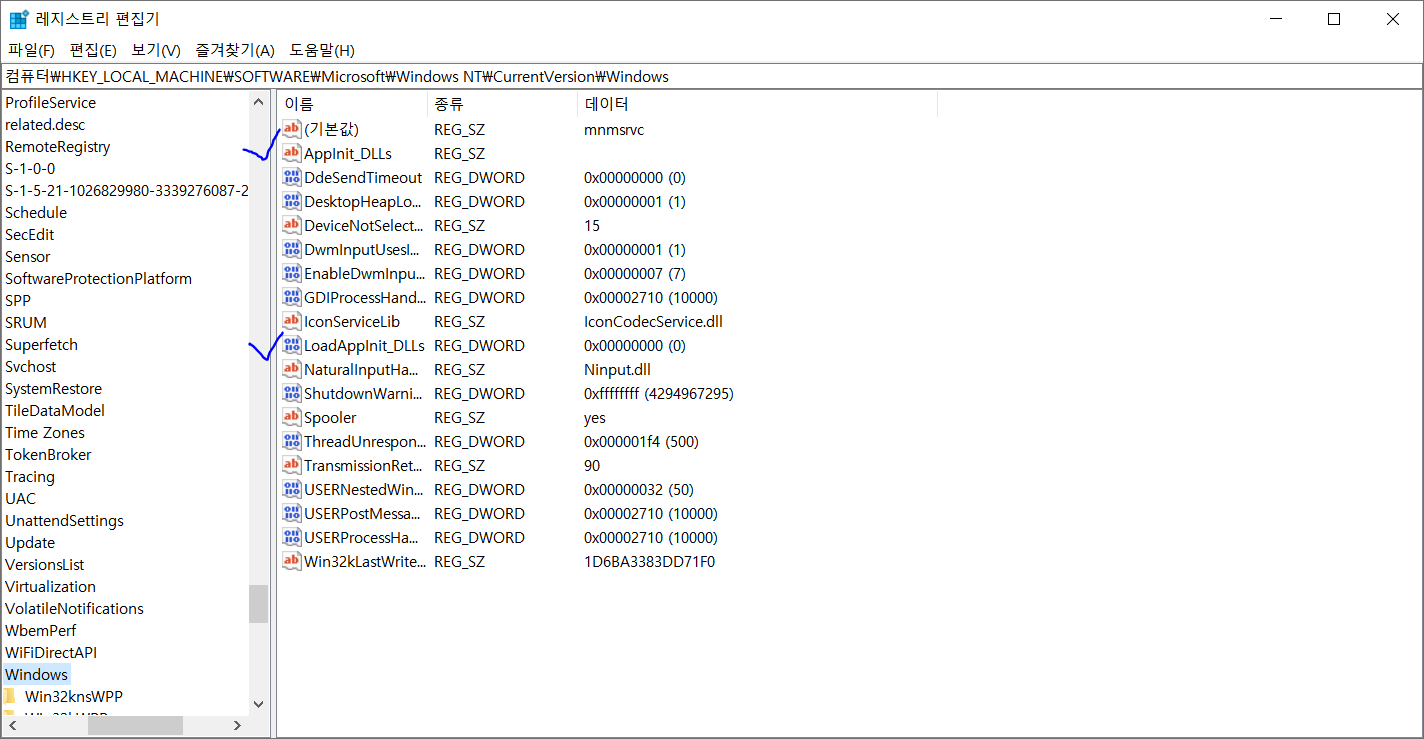Select the WiFiDirectAPI key

pos(51,652)
